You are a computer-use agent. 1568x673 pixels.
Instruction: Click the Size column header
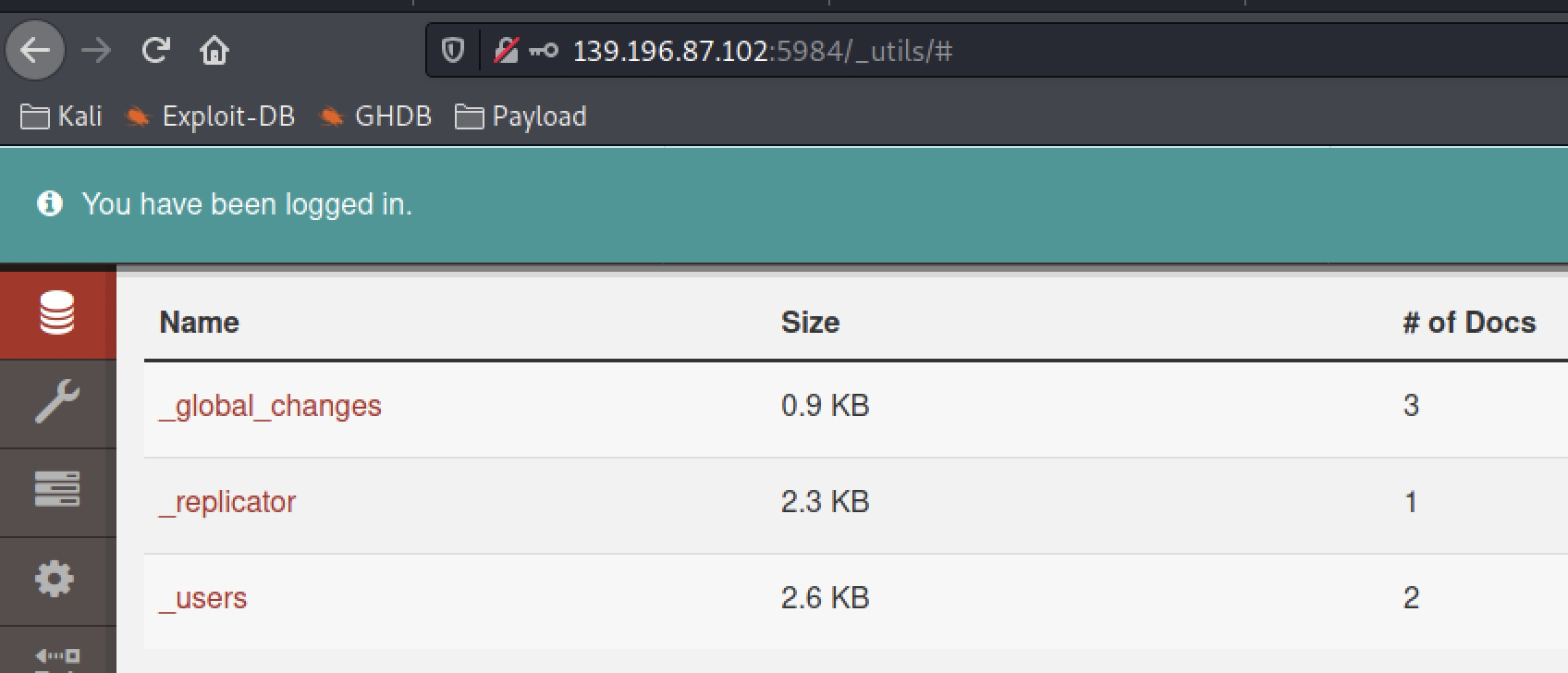[810, 322]
